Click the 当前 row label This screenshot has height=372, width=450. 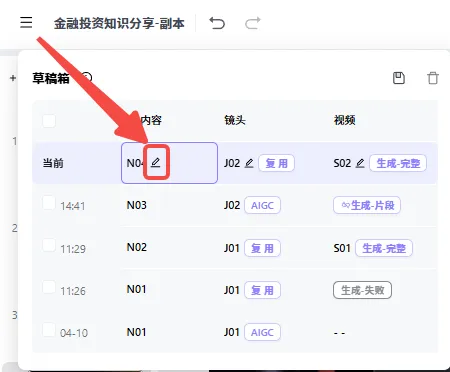[x=53, y=163]
